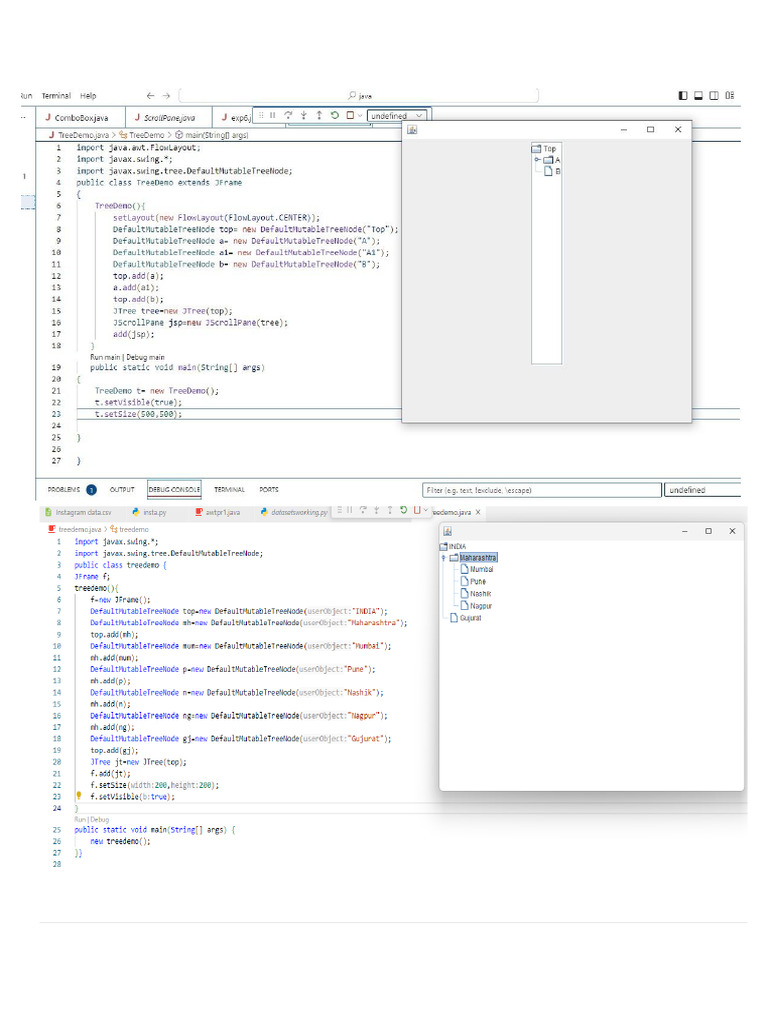Open the undefined dropdown in debug toolbar

click(398, 116)
